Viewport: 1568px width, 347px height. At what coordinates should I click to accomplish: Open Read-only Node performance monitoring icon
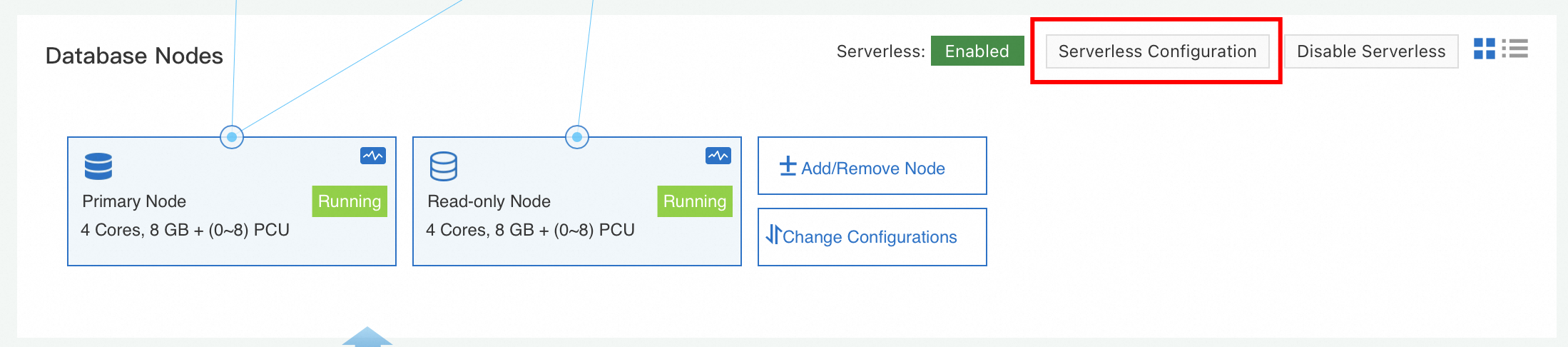pyautogui.click(x=718, y=156)
